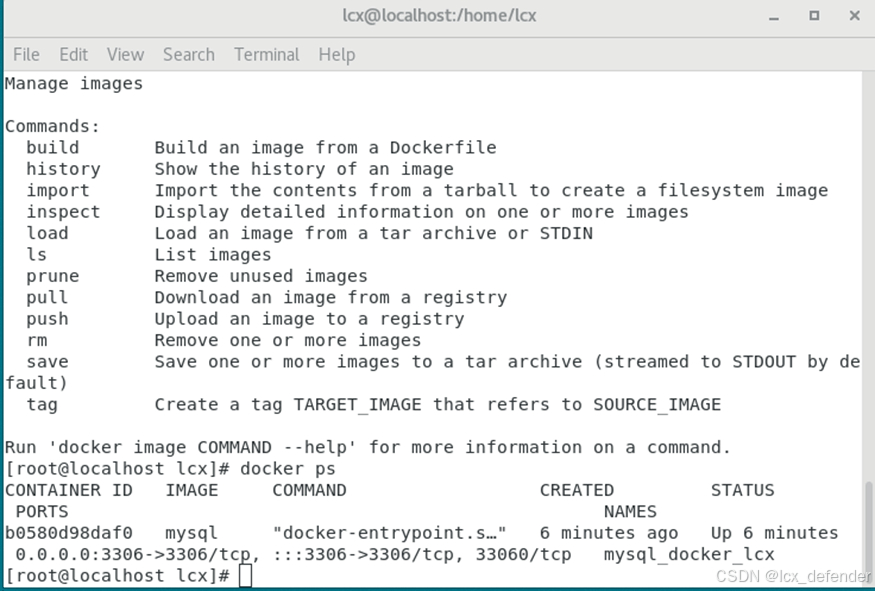Click the mysql_docker_lcx container name

tap(689, 554)
